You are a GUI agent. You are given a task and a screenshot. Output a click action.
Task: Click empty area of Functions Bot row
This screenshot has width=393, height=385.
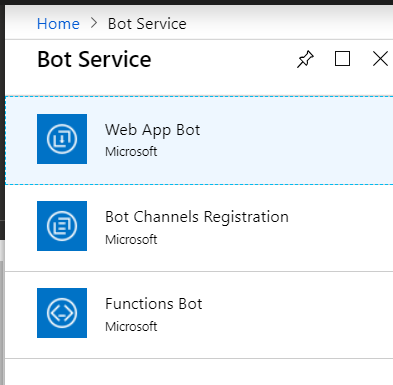point(297,315)
